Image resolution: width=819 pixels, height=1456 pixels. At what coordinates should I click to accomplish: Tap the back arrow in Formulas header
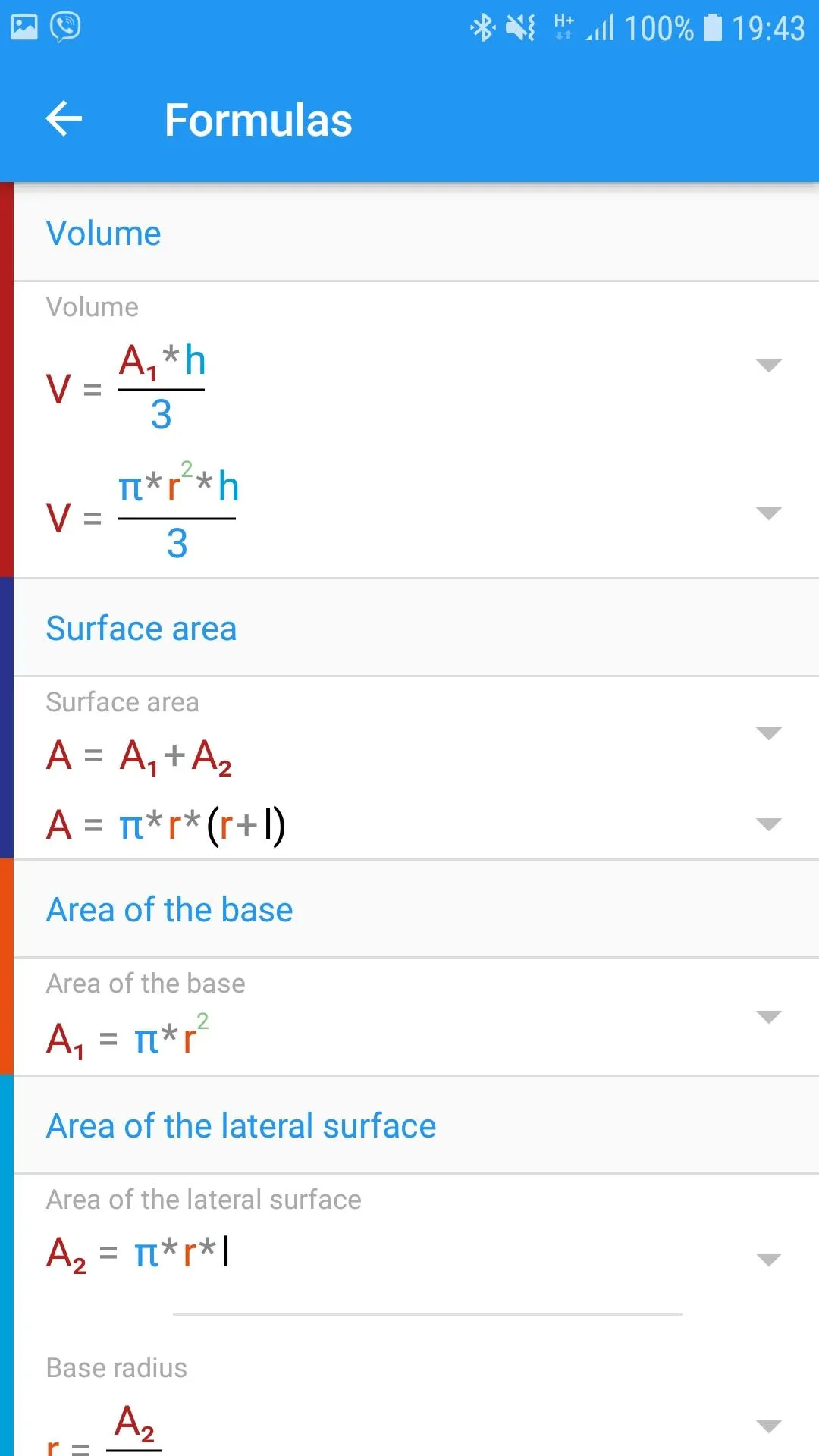click(x=64, y=119)
